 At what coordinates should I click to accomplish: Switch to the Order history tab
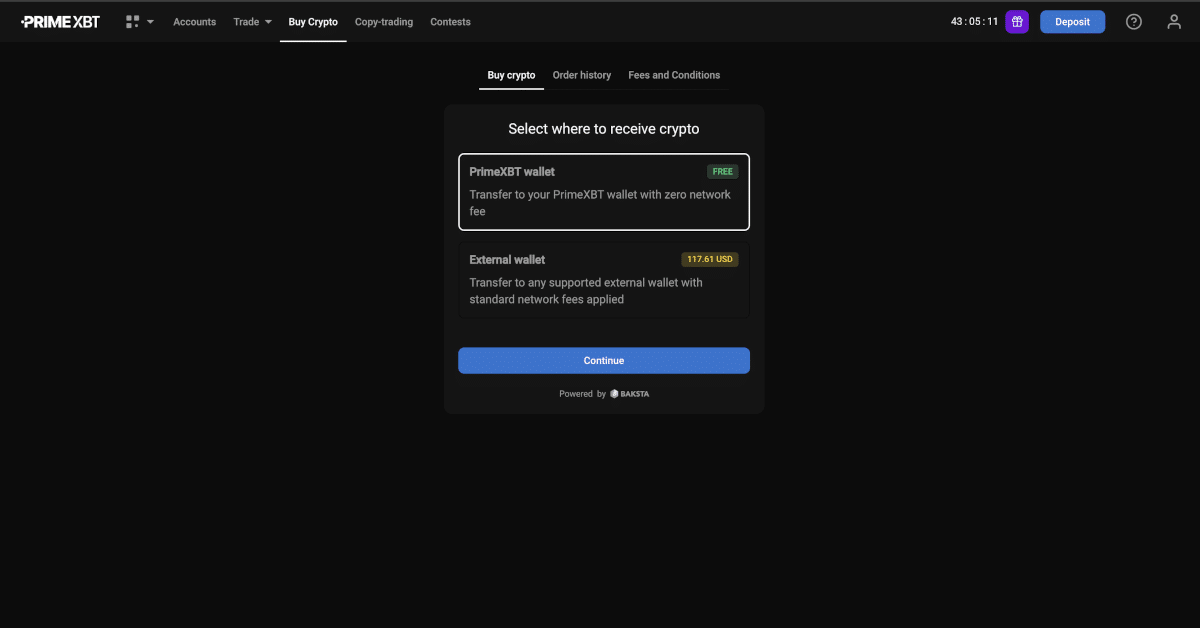[582, 75]
